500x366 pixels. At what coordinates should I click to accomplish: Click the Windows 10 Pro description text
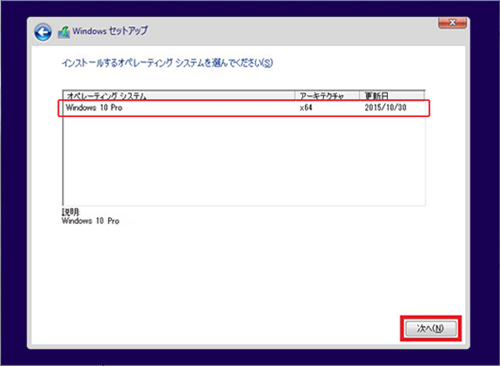pos(90,221)
